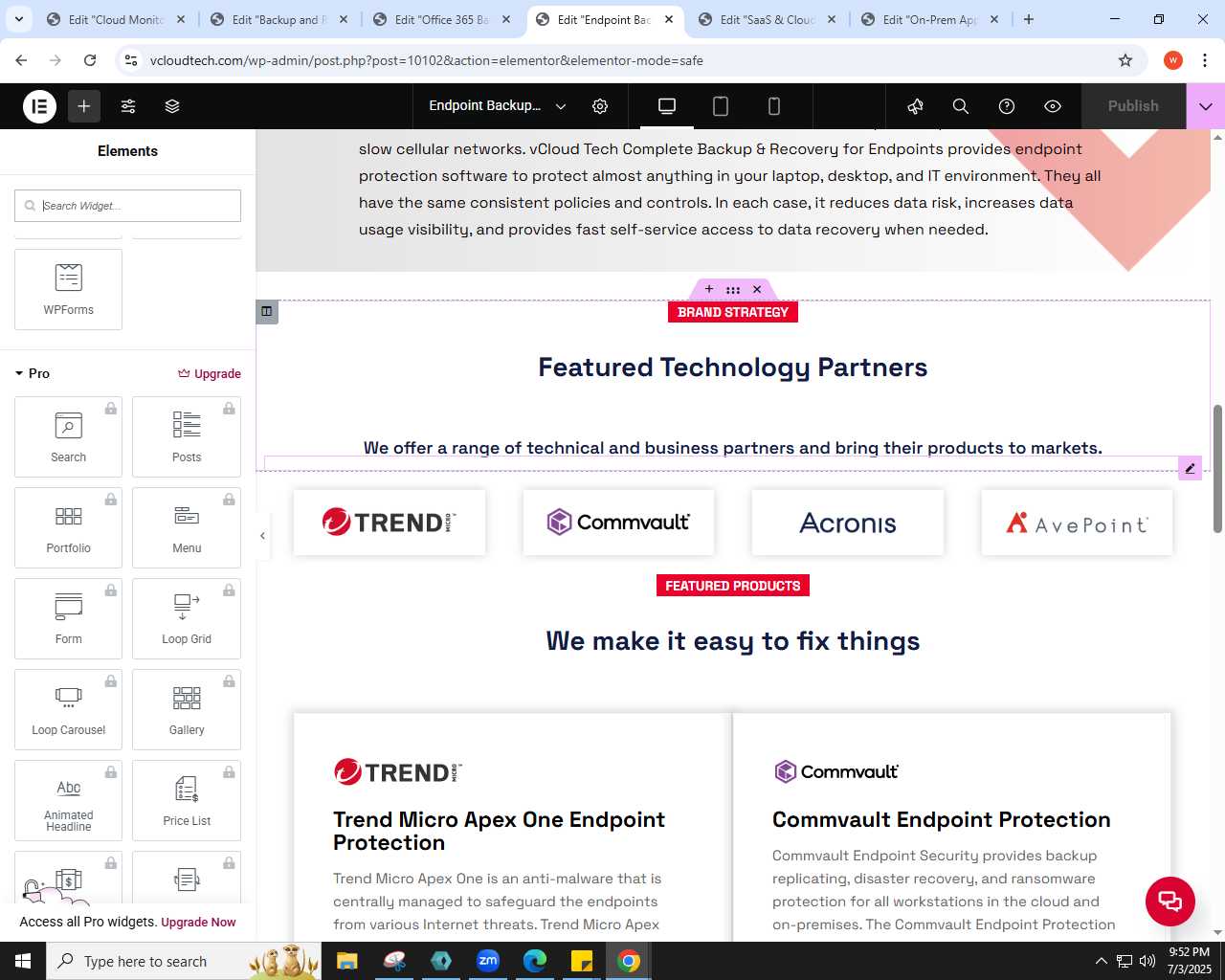Show hidden system tray icons
The image size is (1225, 980).
coord(1101,961)
